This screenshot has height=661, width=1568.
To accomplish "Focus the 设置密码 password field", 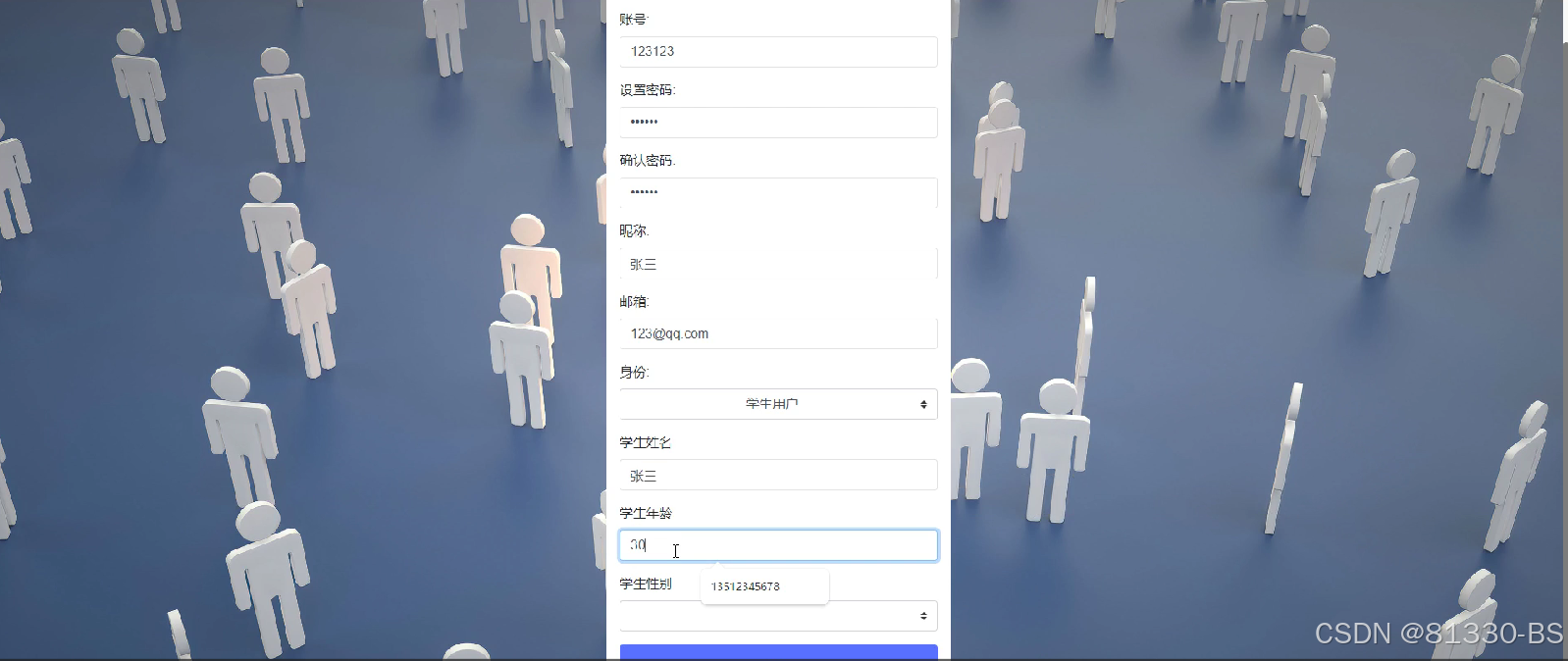I will [778, 123].
